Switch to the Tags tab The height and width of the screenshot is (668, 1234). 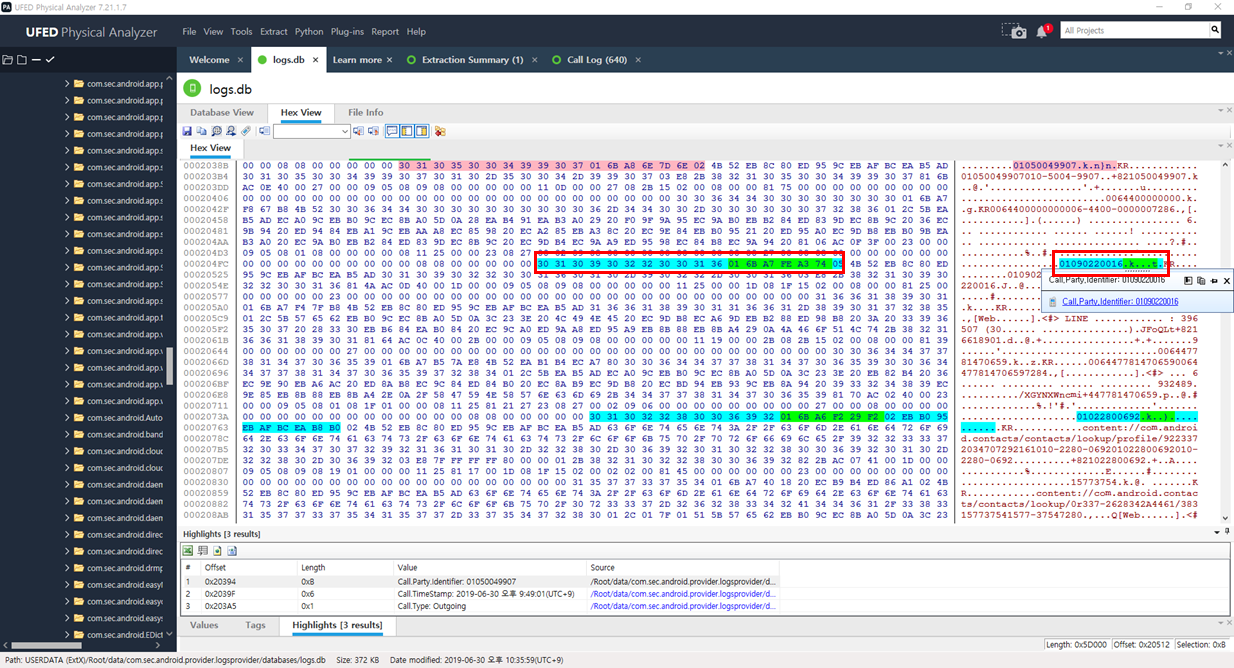(255, 625)
